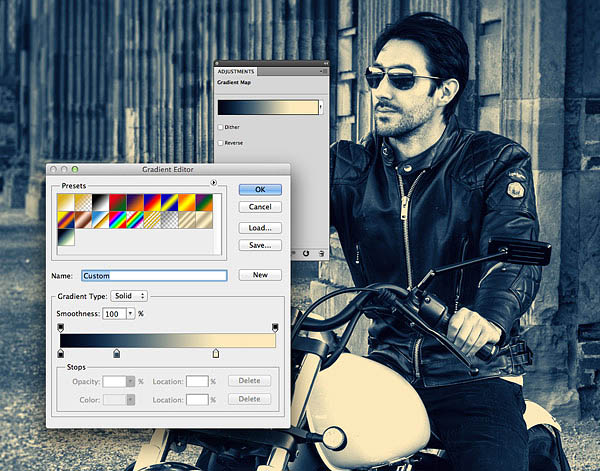
Task: Select the black-to-white gradient preset
Action: pos(100,202)
